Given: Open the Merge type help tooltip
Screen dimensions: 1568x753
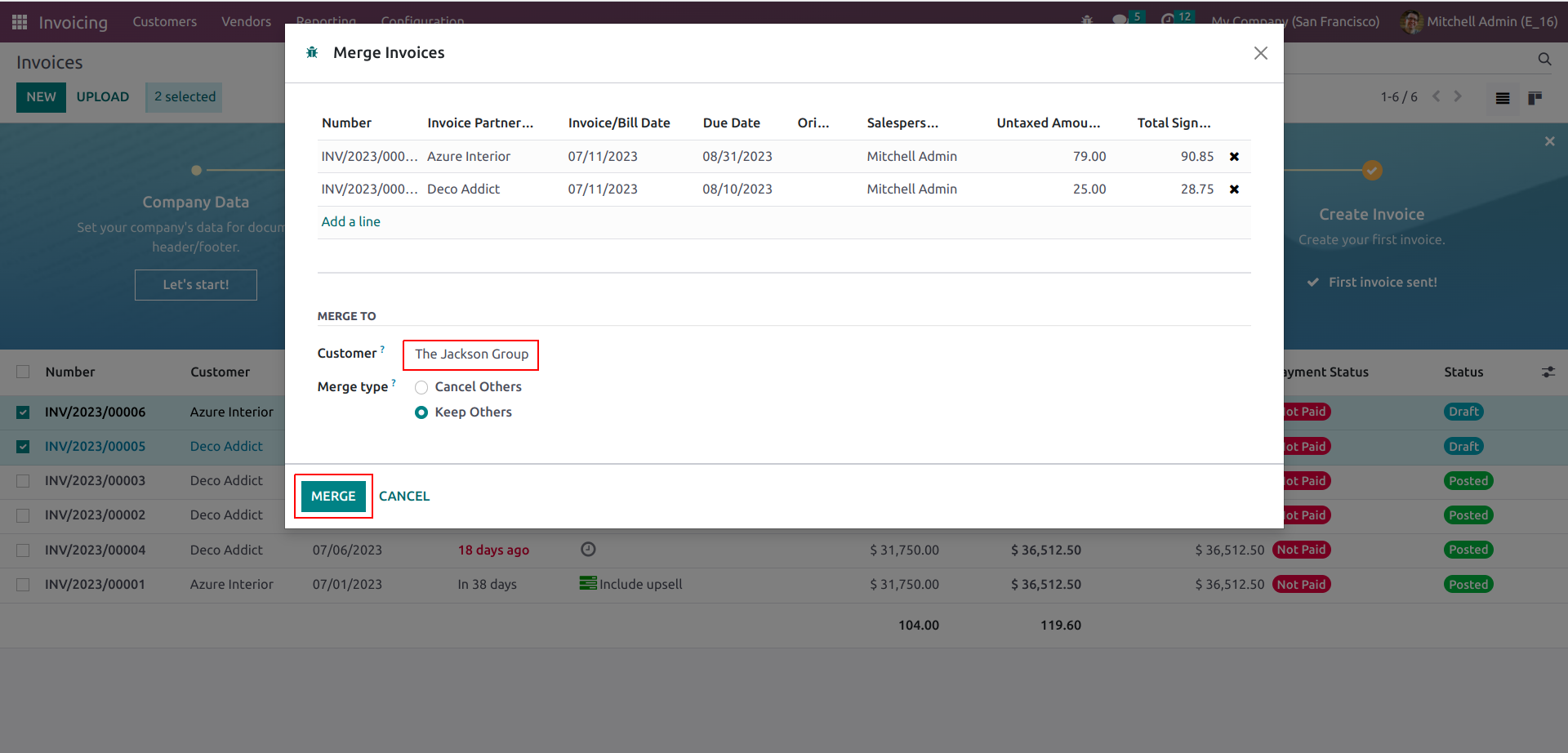Looking at the screenshot, I should [x=394, y=382].
